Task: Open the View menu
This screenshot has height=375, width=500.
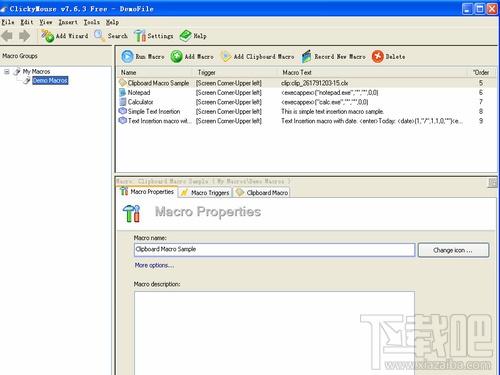Action: 46,22
